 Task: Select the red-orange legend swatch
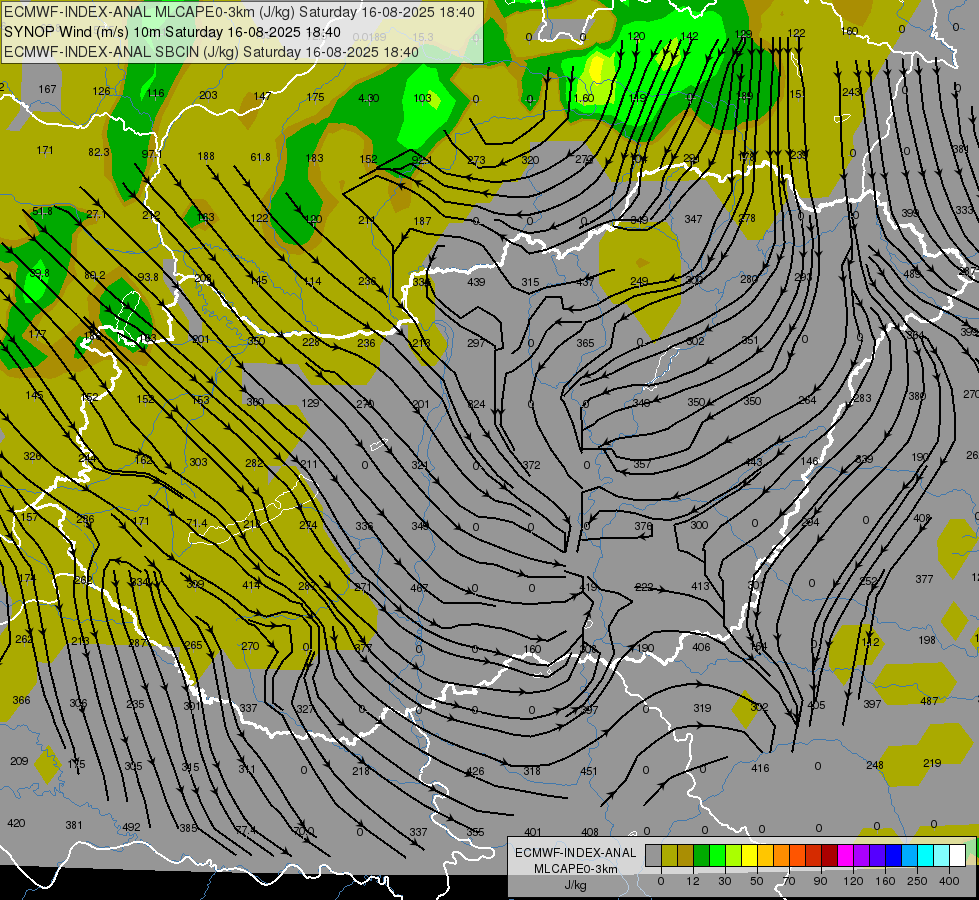(798, 856)
